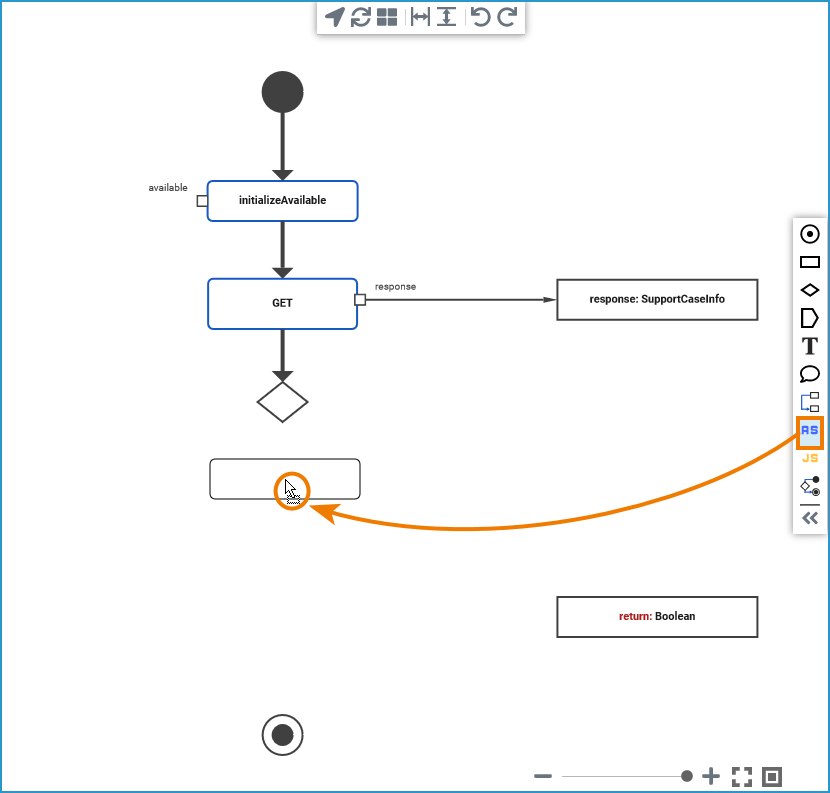Click the return: Boolean parameter box
The width and height of the screenshot is (830, 793).
657,617
